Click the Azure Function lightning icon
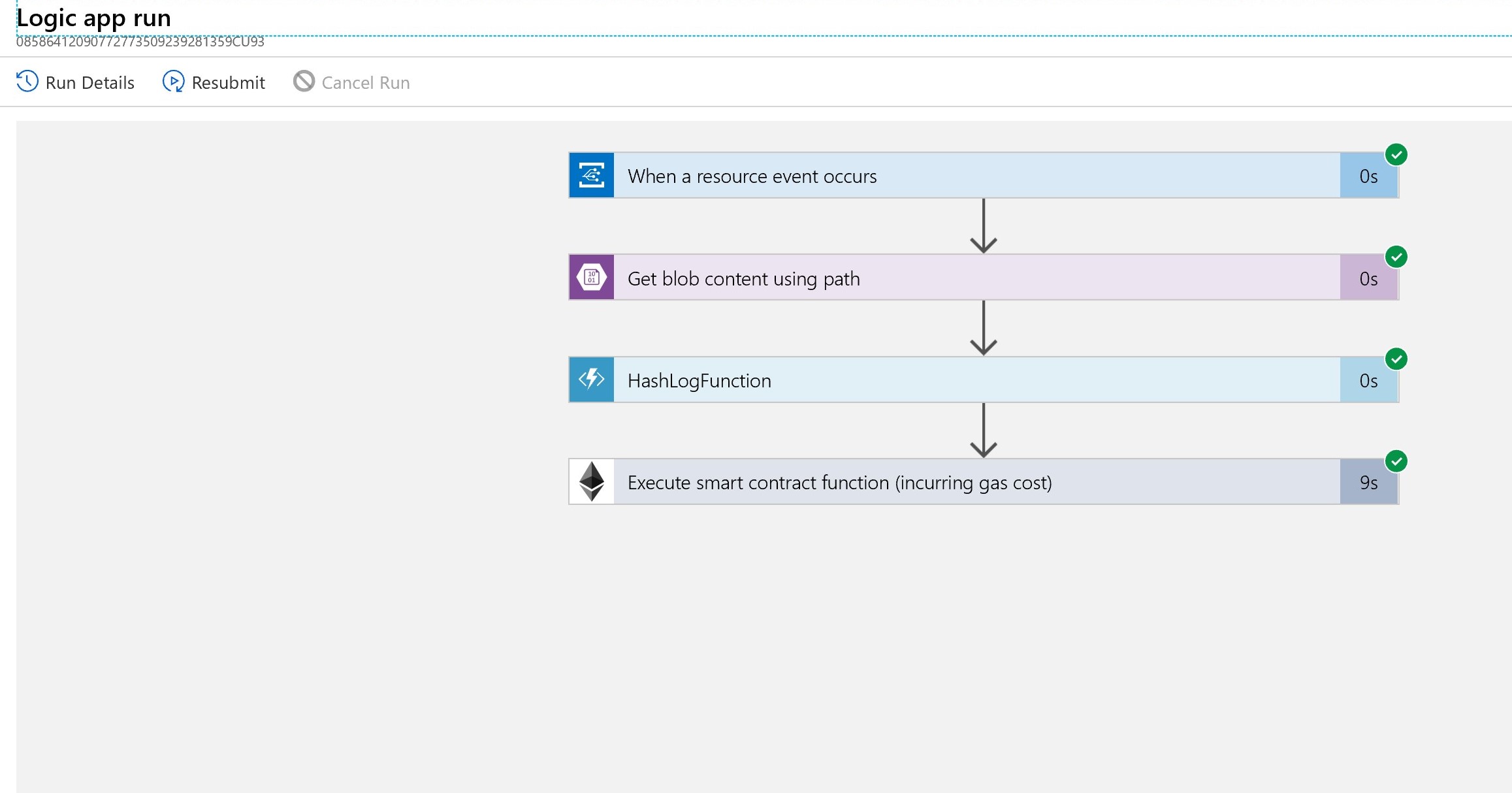 point(591,380)
